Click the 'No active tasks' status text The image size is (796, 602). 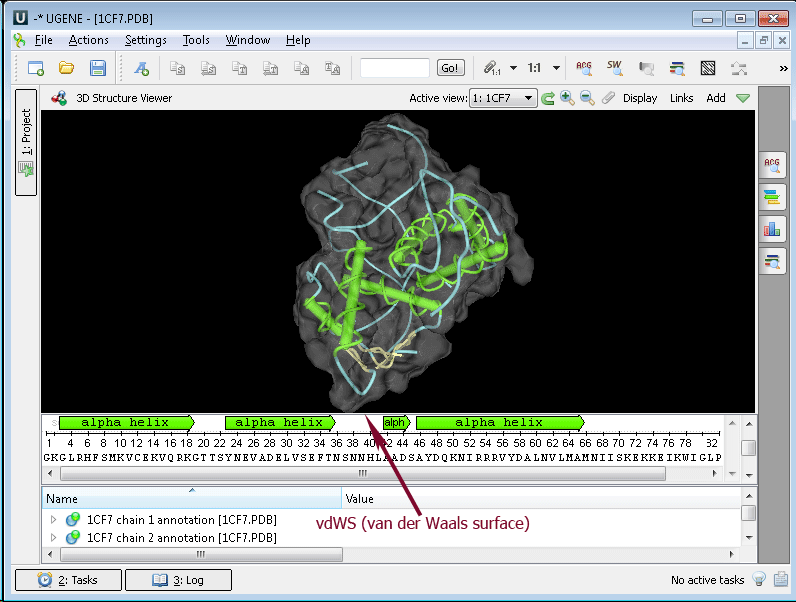click(x=707, y=580)
